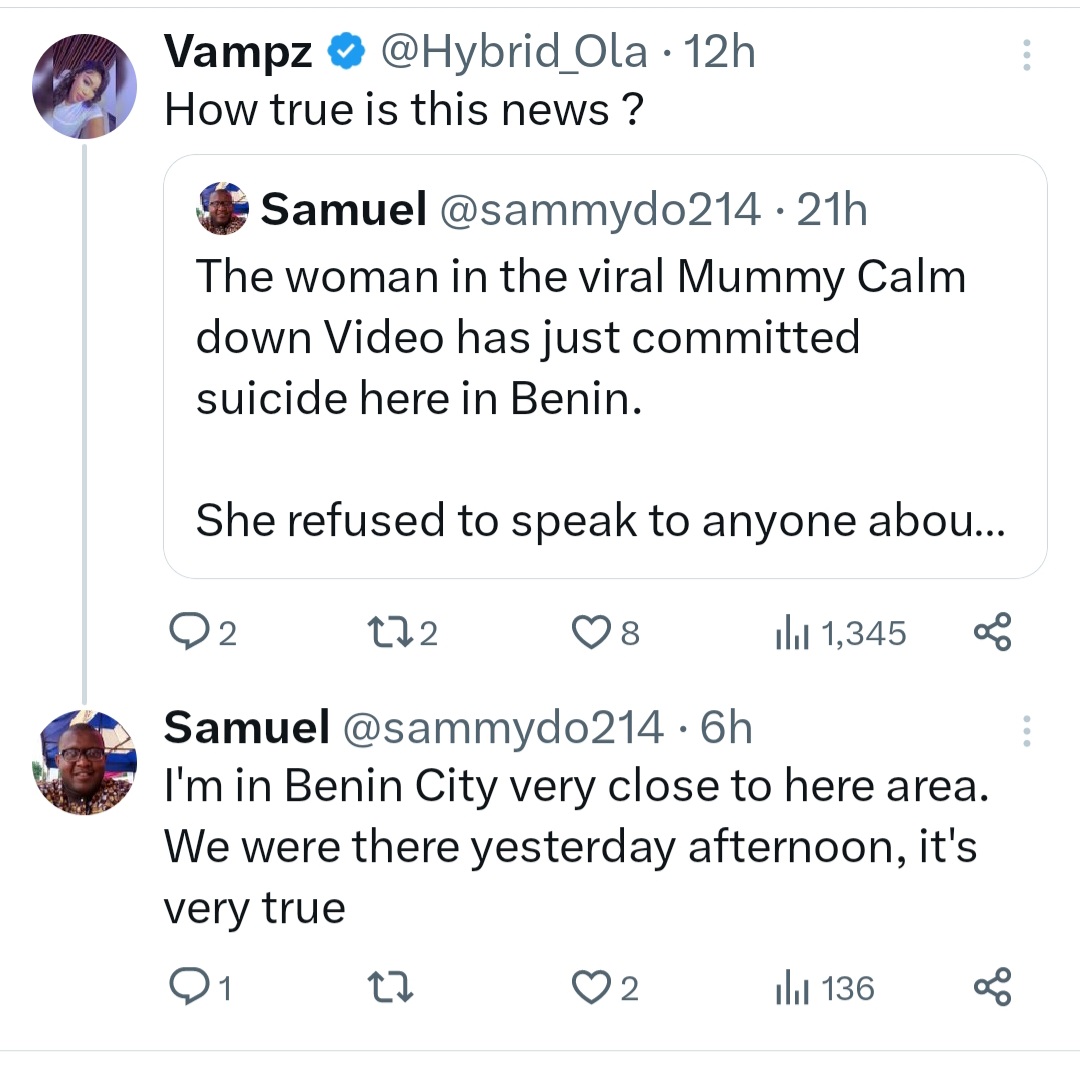The image size is (1080, 1072).
Task: View analytics for Samuel's reply
Action: (789, 988)
